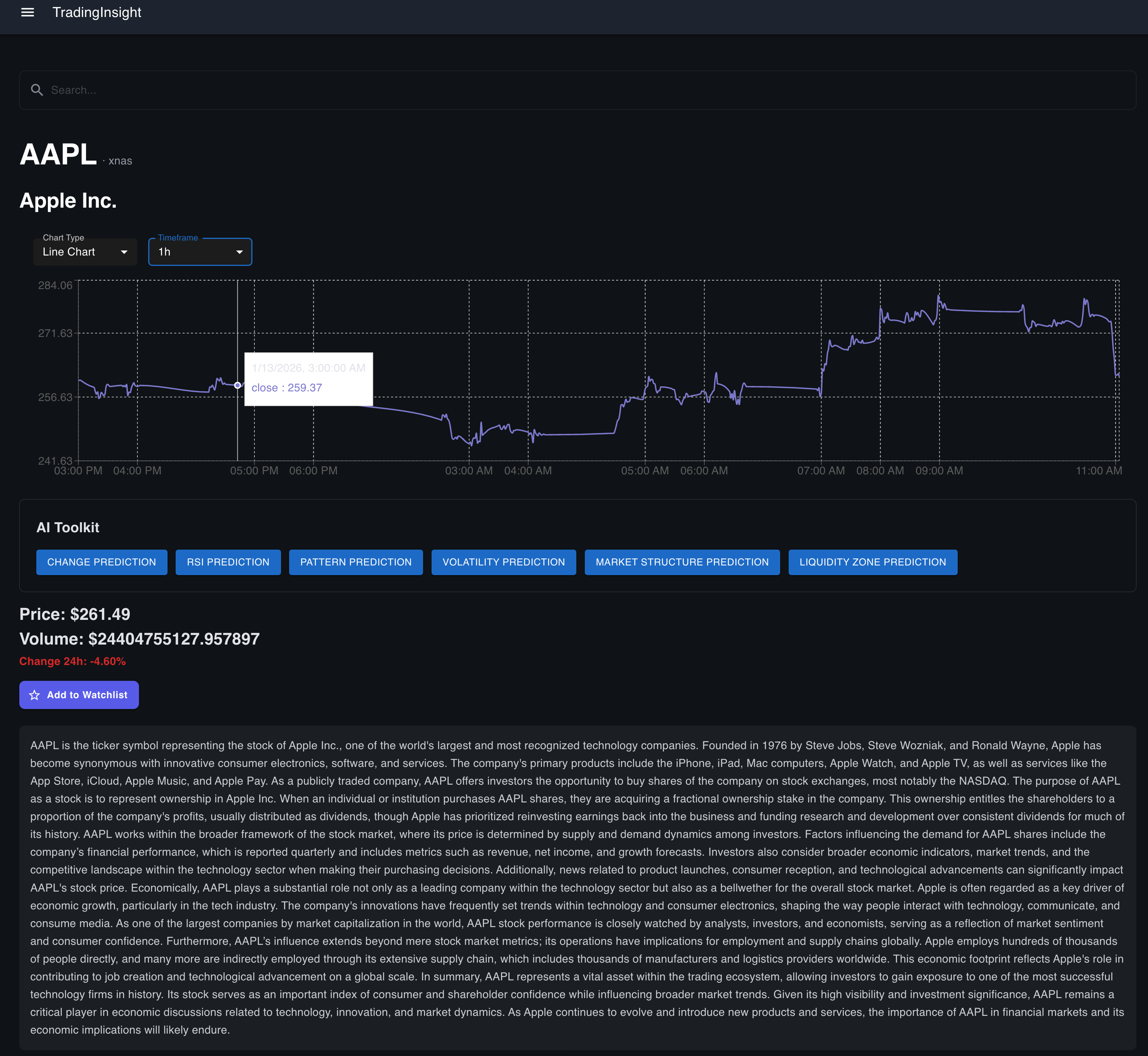Click the PATTERN PREDICTION button
1148x1056 pixels.
coord(356,562)
